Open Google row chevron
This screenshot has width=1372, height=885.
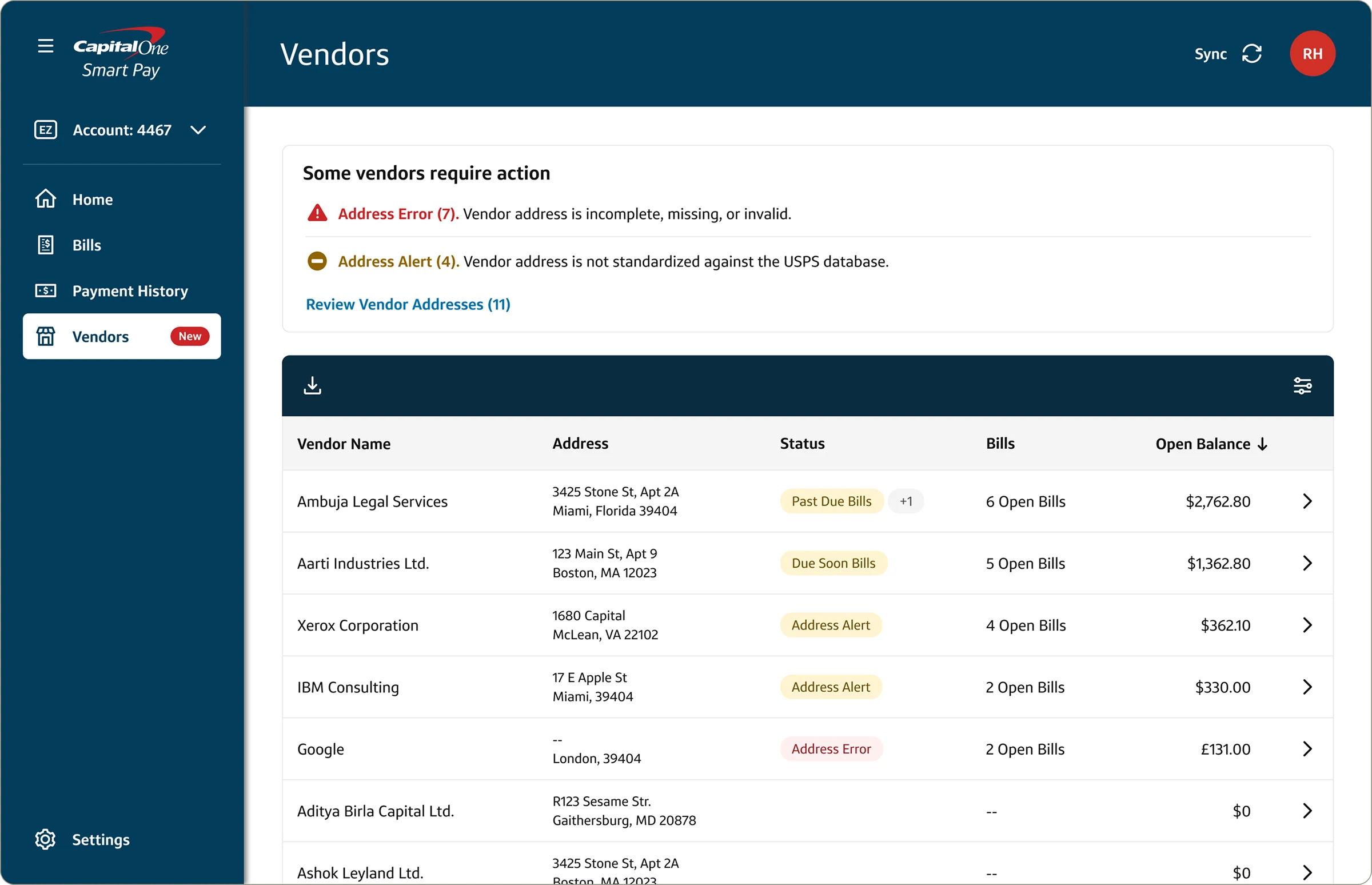(x=1307, y=749)
